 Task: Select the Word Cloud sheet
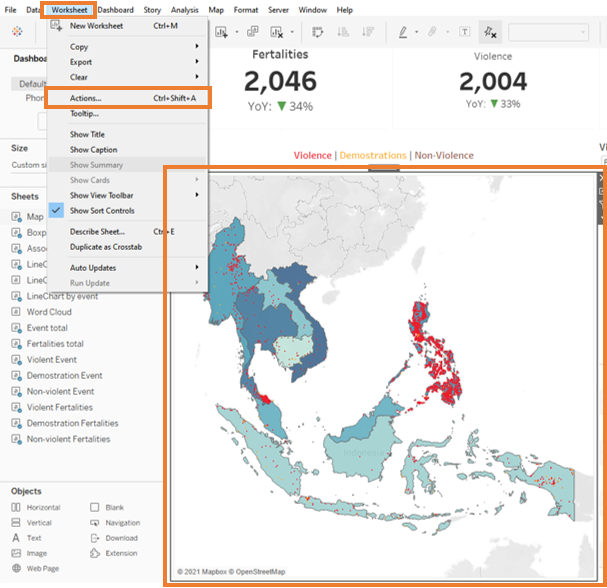(49, 312)
